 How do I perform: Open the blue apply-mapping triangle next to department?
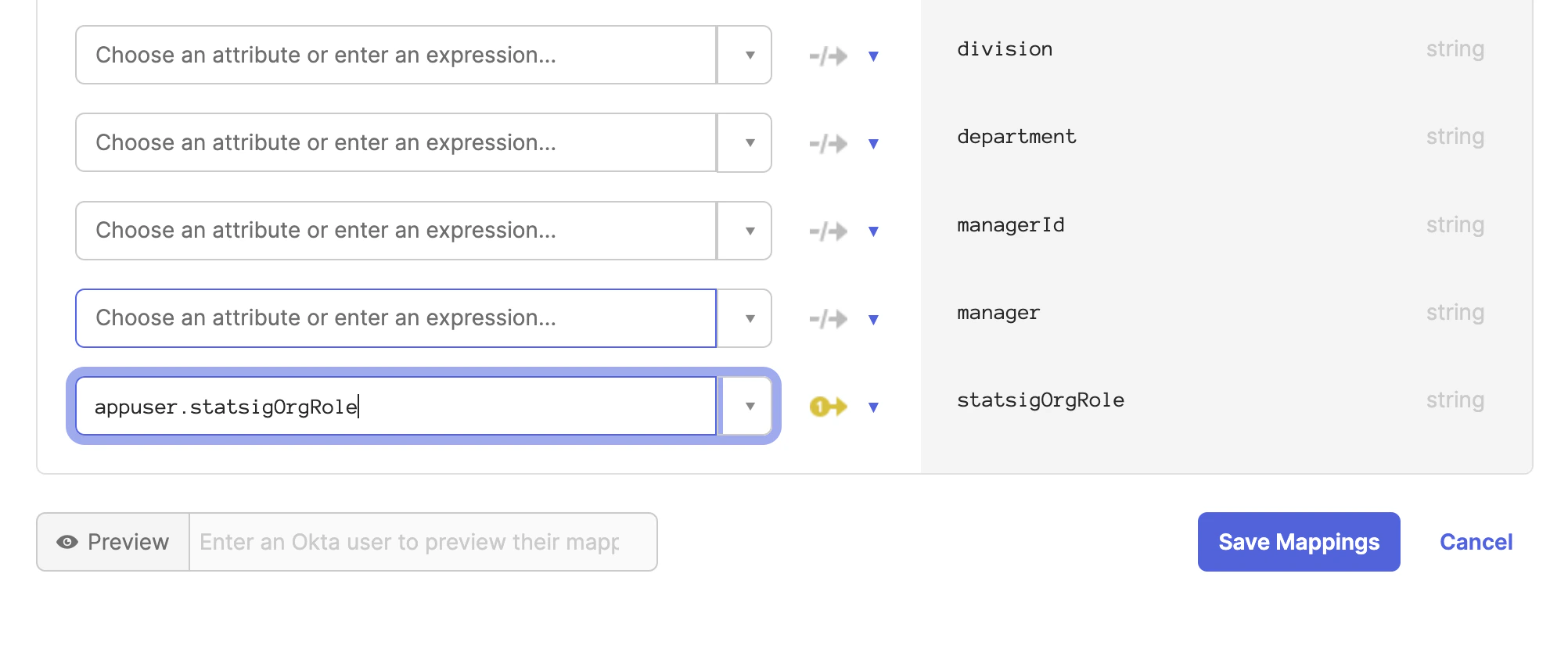(x=874, y=143)
